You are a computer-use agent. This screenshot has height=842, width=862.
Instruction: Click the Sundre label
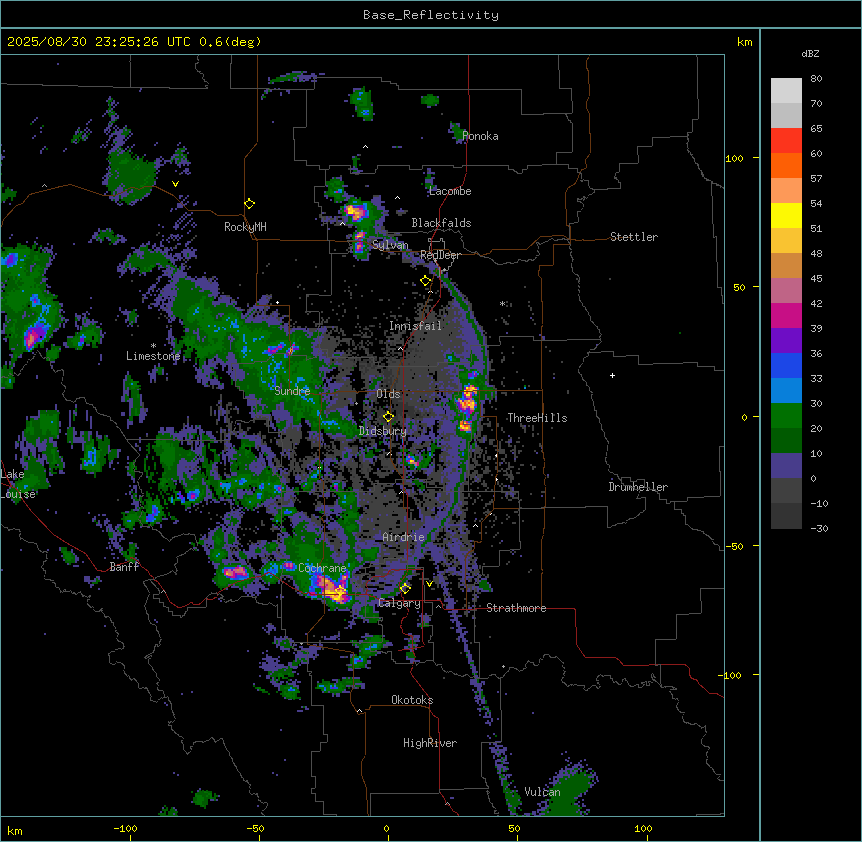pyautogui.click(x=292, y=391)
